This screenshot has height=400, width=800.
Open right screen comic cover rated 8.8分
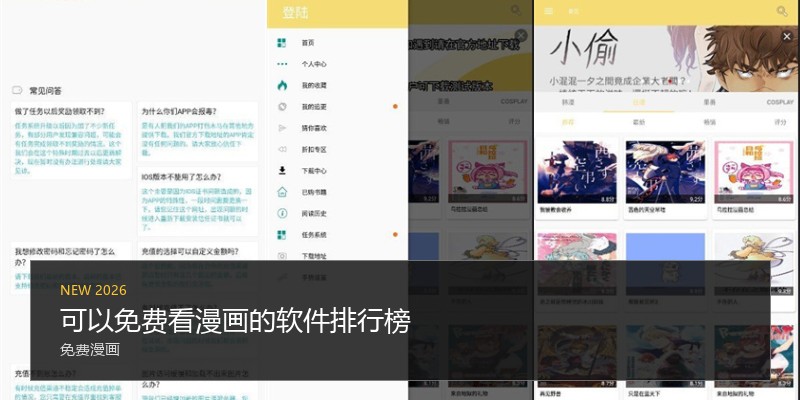coord(577,172)
